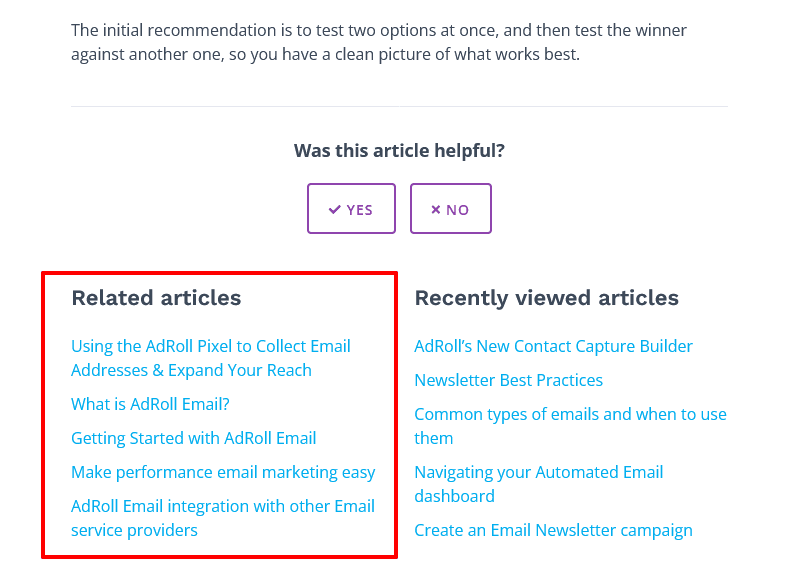Click the checkmark icon in YES button
The width and height of the screenshot is (801, 578).
pos(335,209)
